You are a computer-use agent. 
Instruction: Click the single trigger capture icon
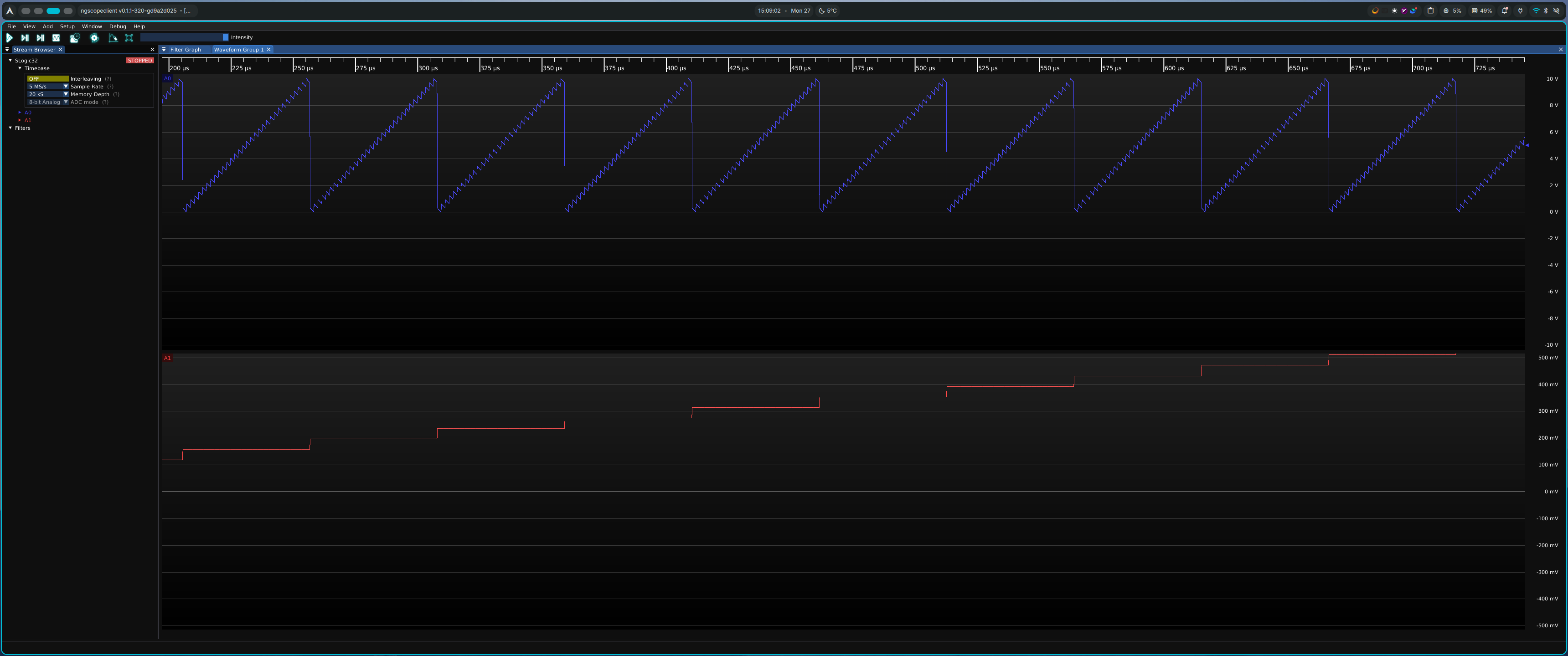[25, 38]
